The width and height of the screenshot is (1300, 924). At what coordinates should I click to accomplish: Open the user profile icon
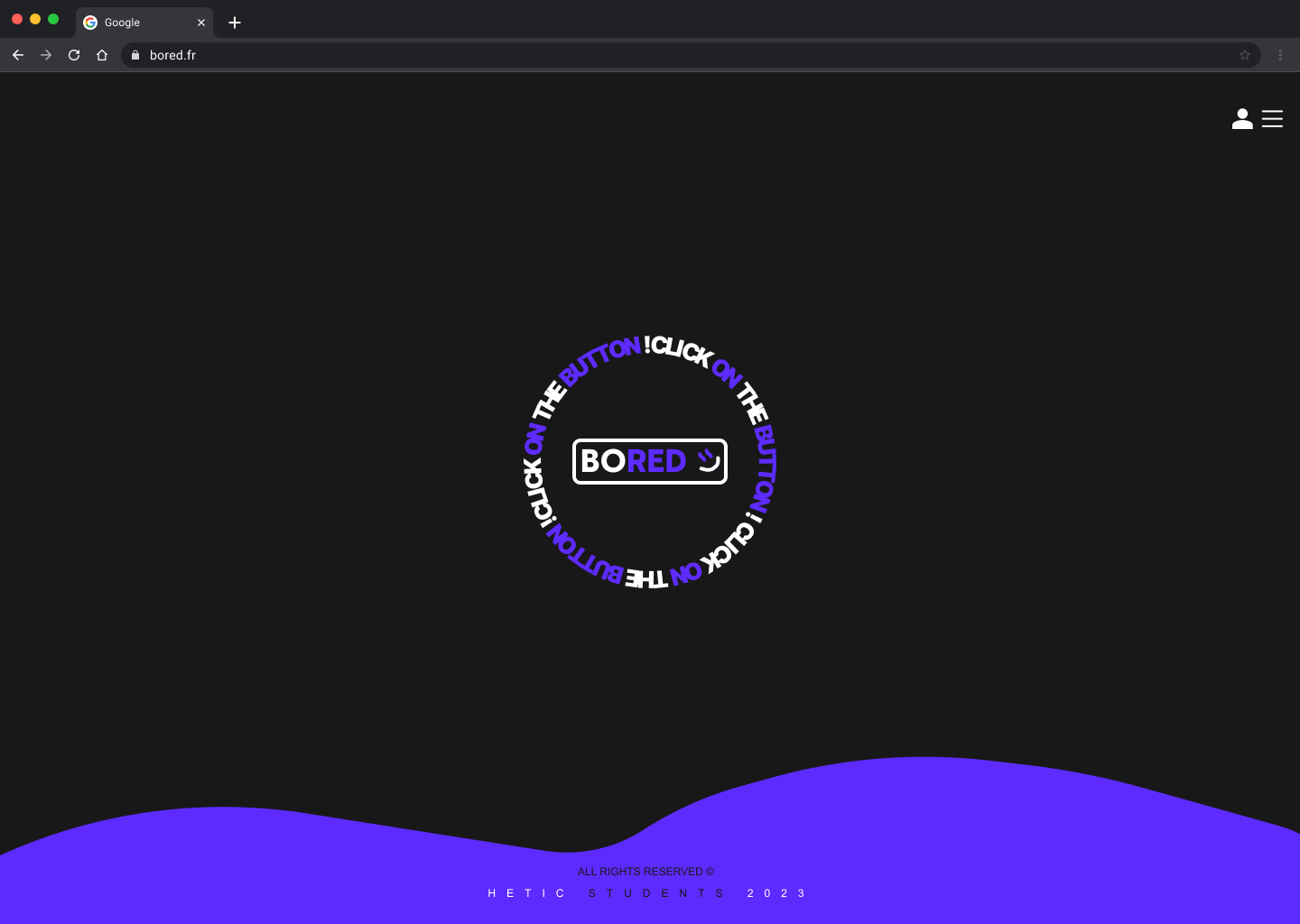(1242, 119)
